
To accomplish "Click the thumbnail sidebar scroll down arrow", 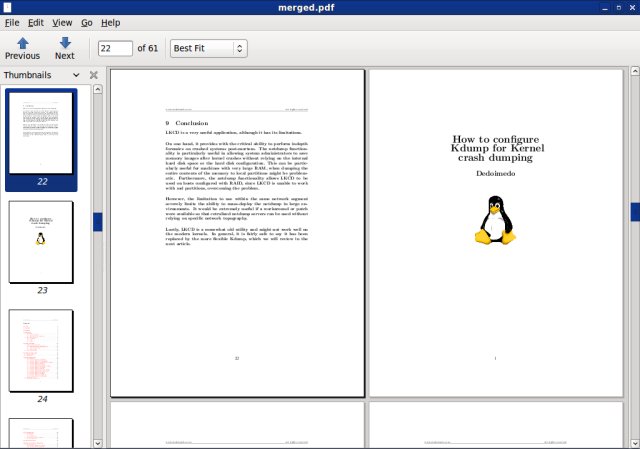I will pos(98,443).
